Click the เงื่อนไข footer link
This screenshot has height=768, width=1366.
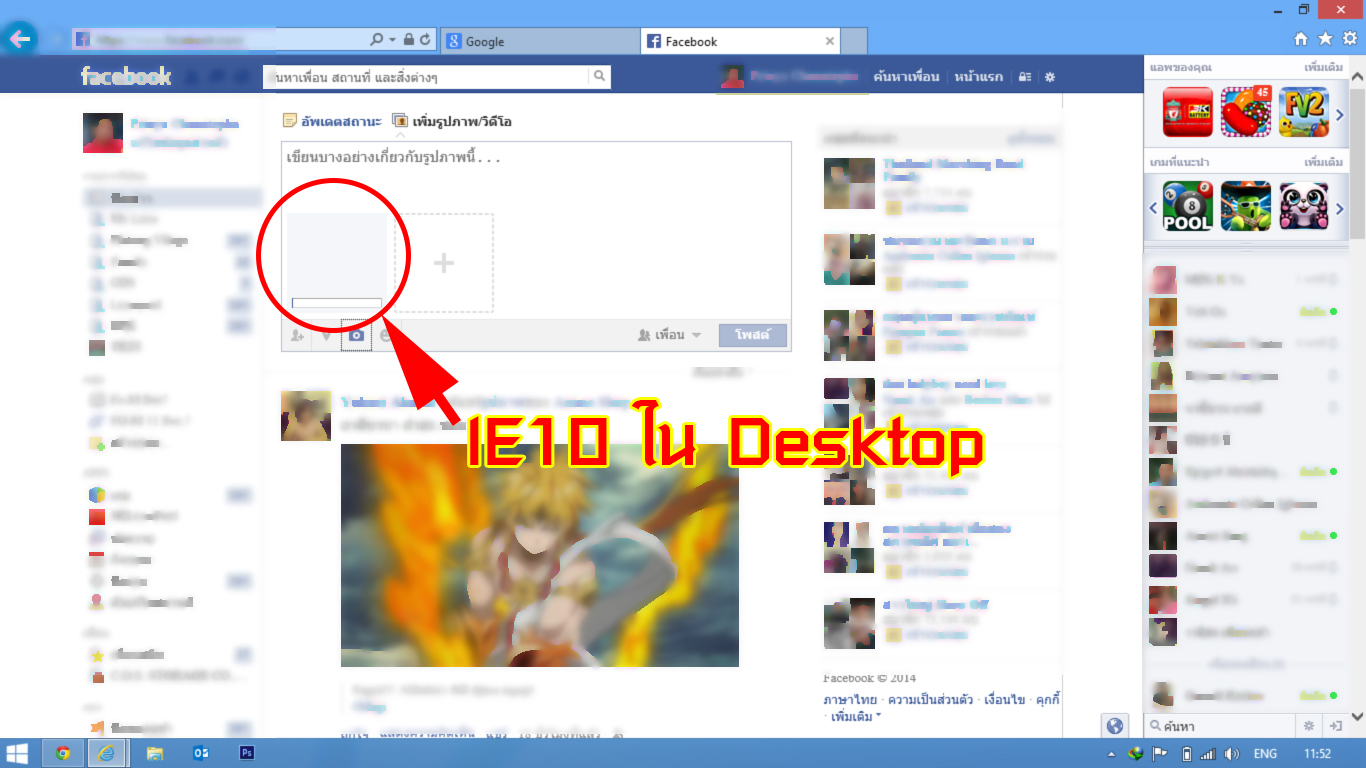[1005, 699]
